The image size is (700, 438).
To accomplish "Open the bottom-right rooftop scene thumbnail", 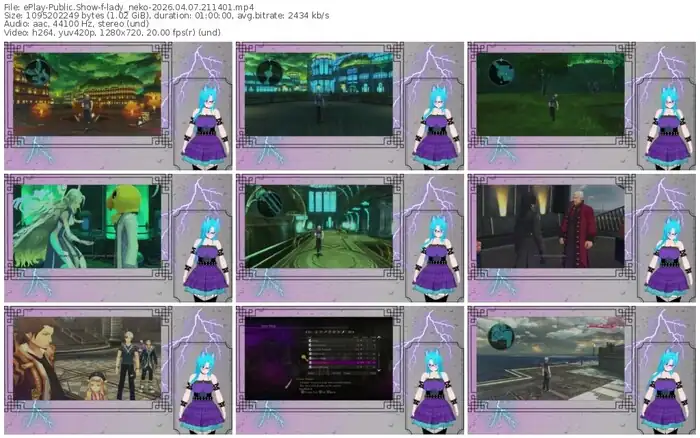I will click(550, 358).
